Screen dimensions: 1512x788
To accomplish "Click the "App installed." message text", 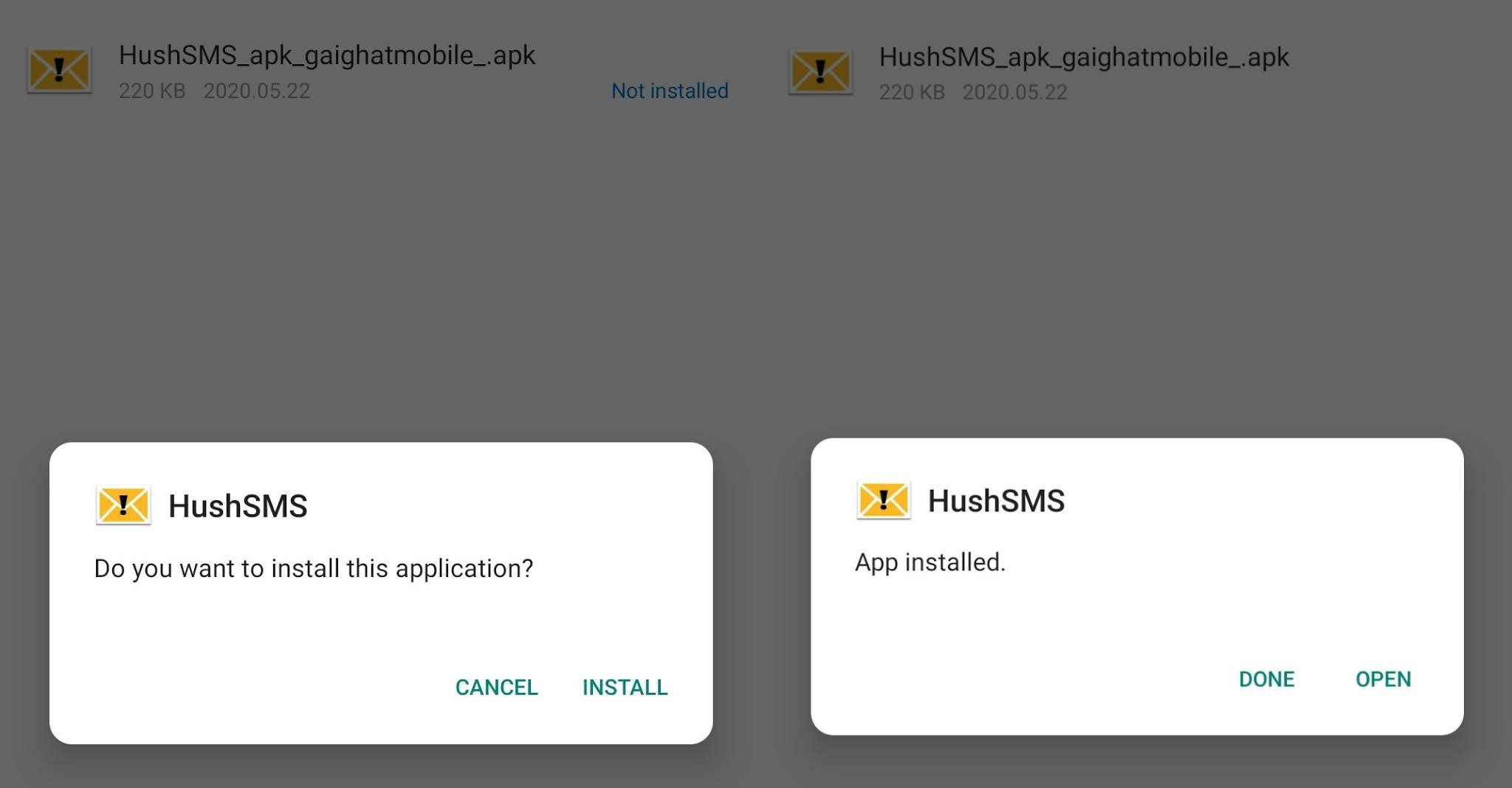I will tap(930, 562).
